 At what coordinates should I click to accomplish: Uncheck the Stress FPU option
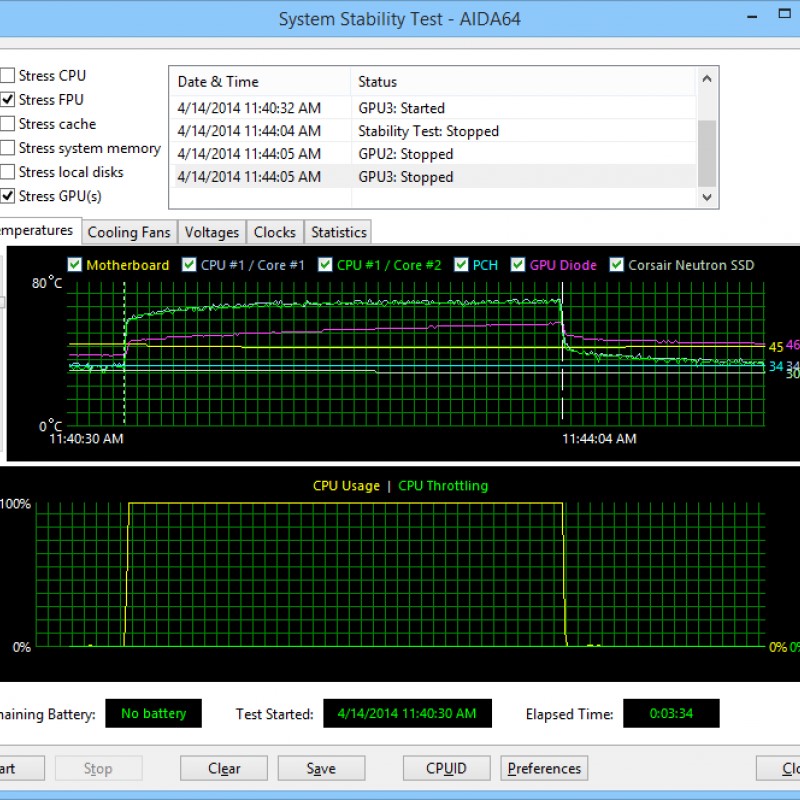[8, 100]
